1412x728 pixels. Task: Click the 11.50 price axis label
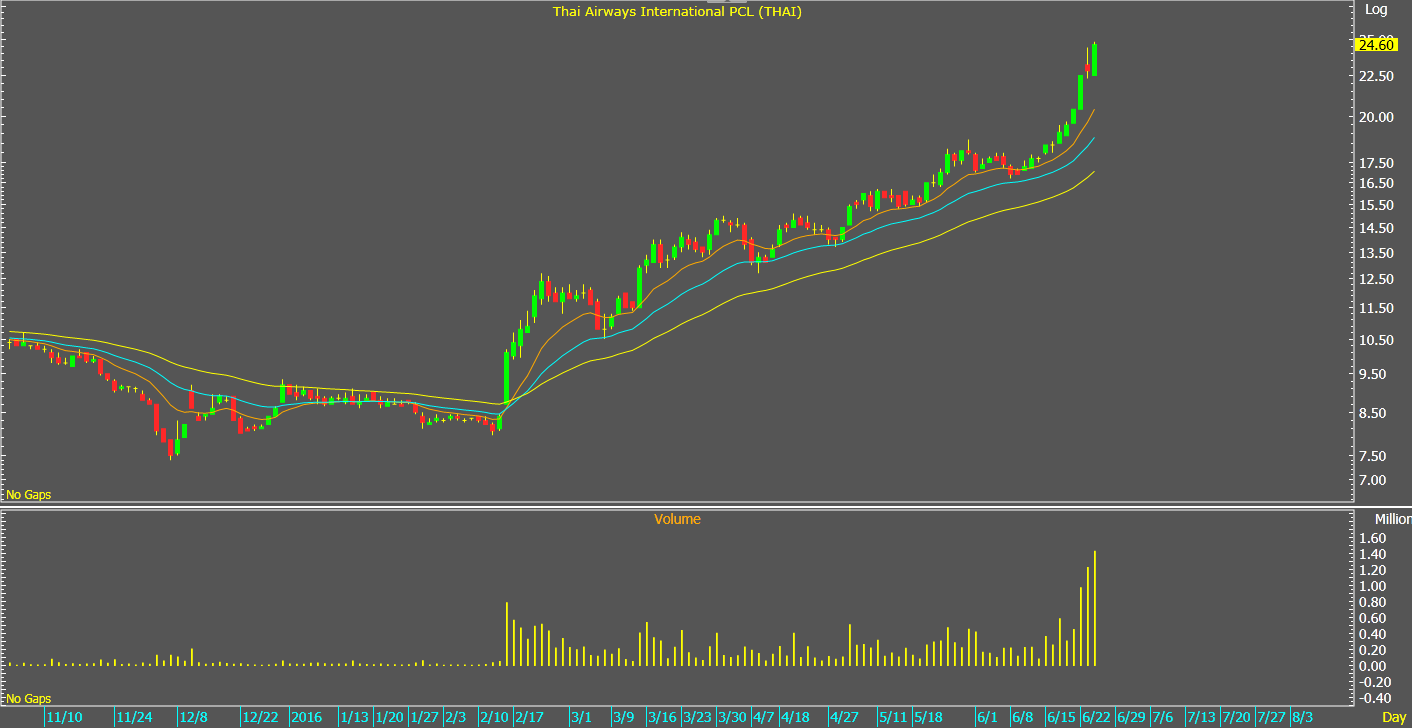pyautogui.click(x=1377, y=309)
